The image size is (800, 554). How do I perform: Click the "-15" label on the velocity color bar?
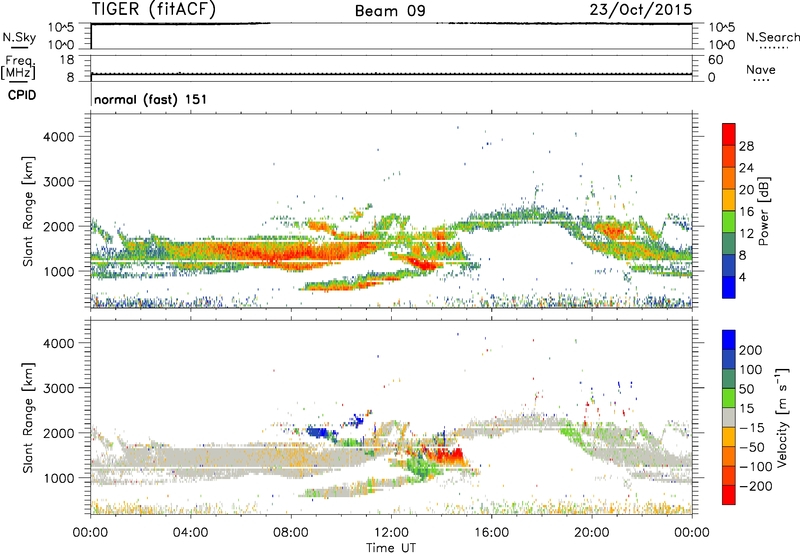coord(752,428)
